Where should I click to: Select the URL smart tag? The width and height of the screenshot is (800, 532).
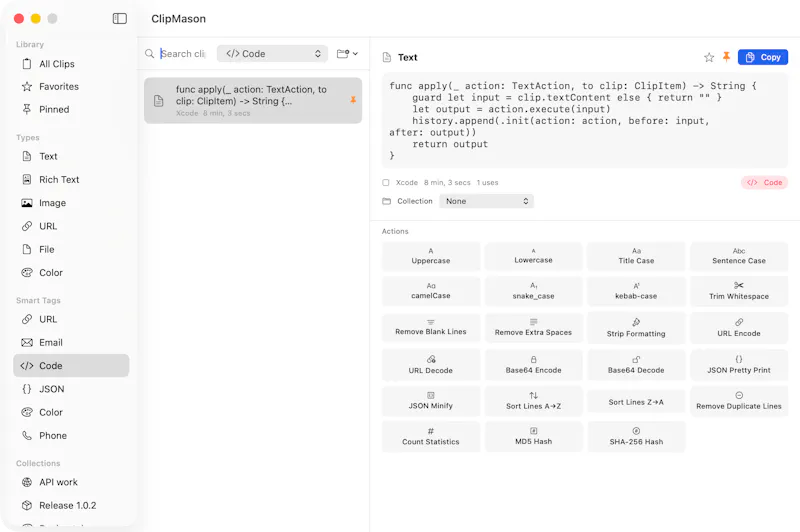tap(71, 319)
